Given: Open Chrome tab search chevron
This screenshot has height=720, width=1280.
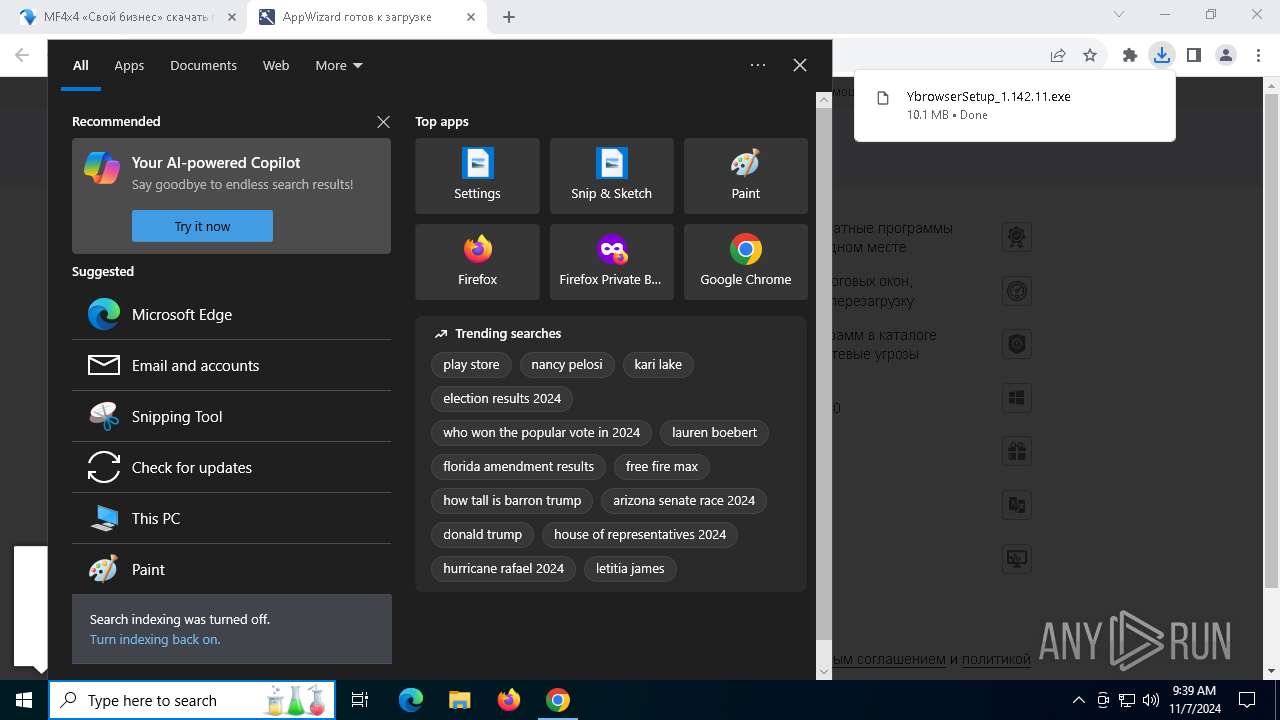Looking at the screenshot, I should pos(1119,14).
